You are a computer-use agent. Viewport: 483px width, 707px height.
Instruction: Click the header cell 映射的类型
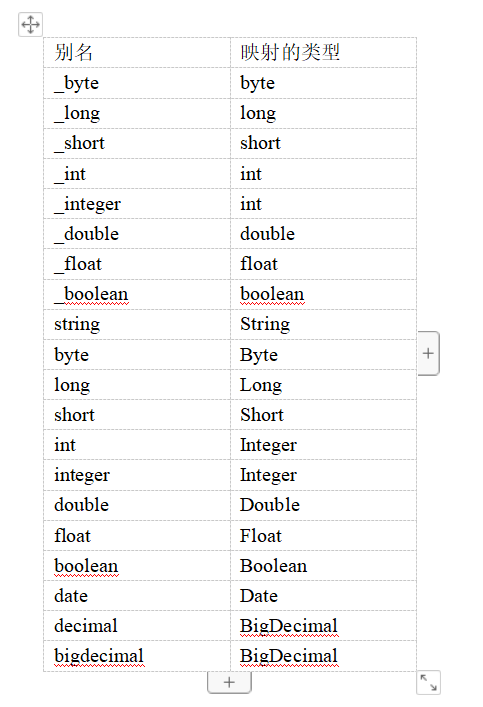[x=323, y=53]
